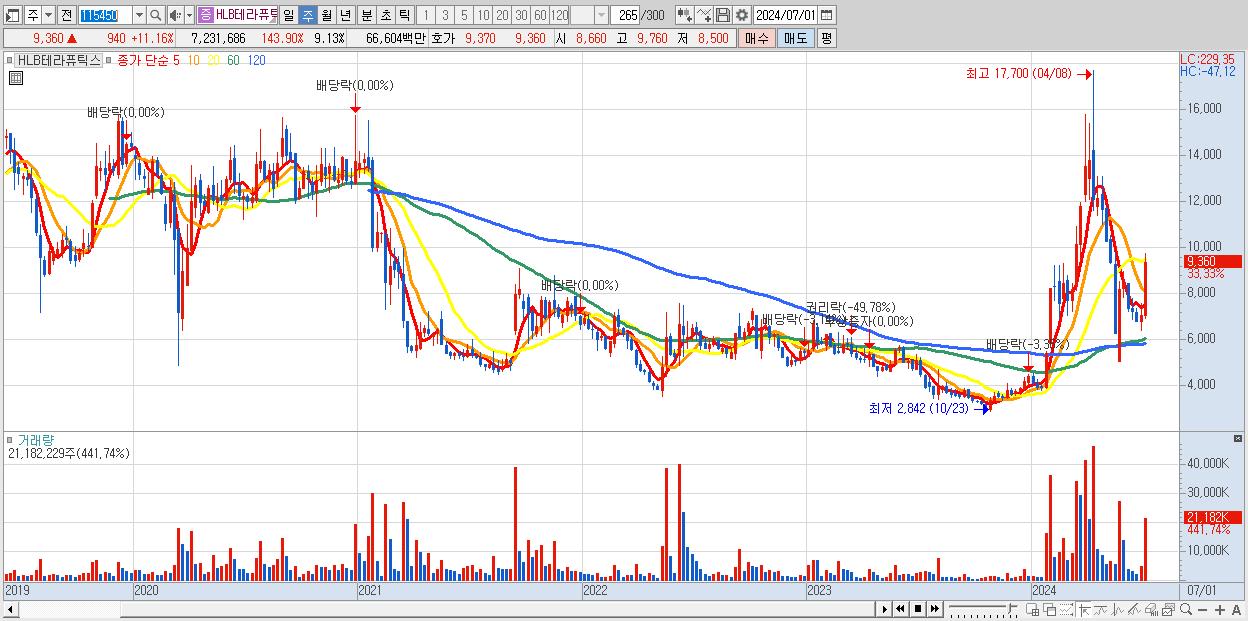Open the calendar date picker icon
The width and height of the screenshot is (1248, 621).
(829, 15)
